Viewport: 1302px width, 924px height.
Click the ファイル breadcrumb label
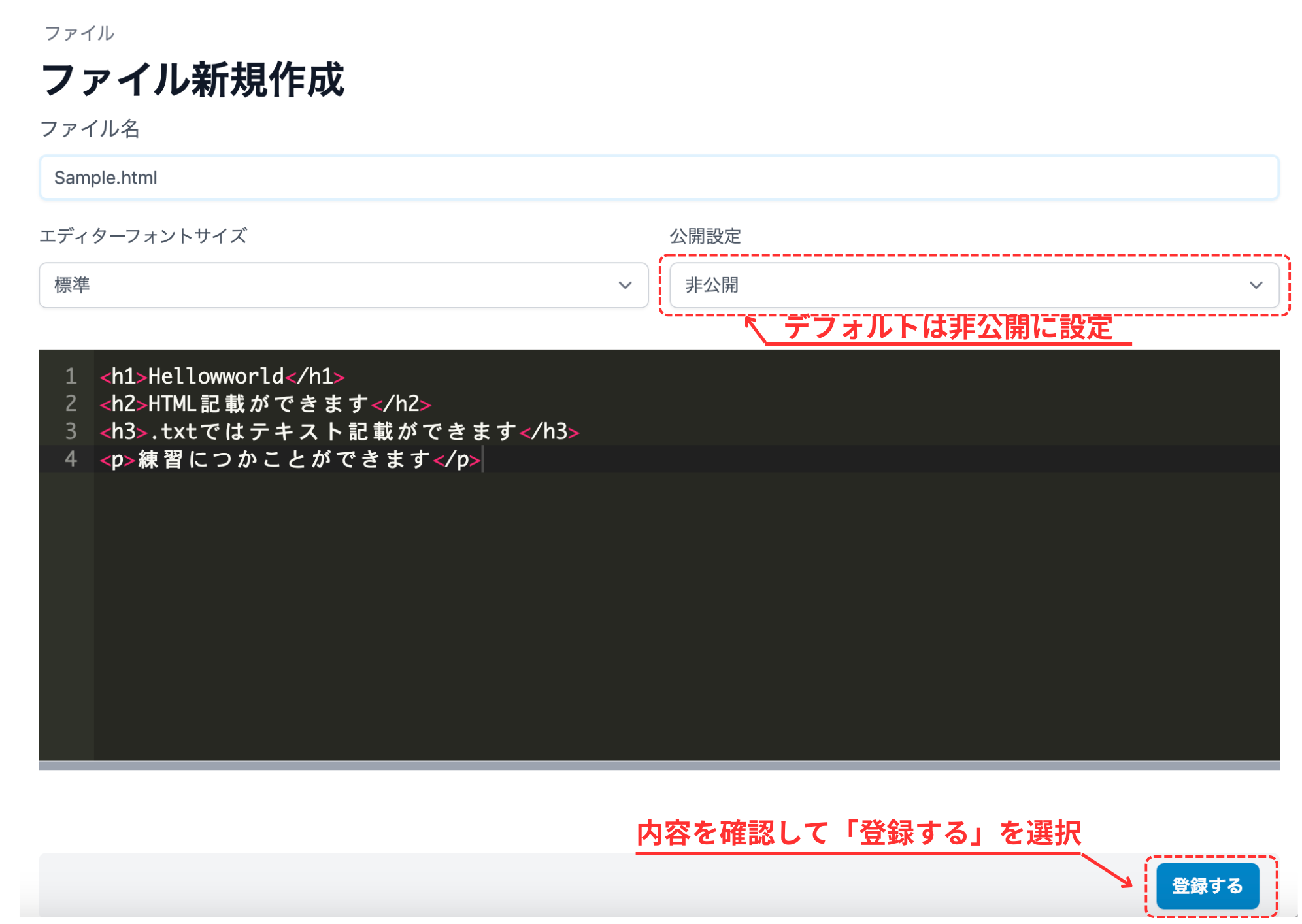click(x=78, y=33)
